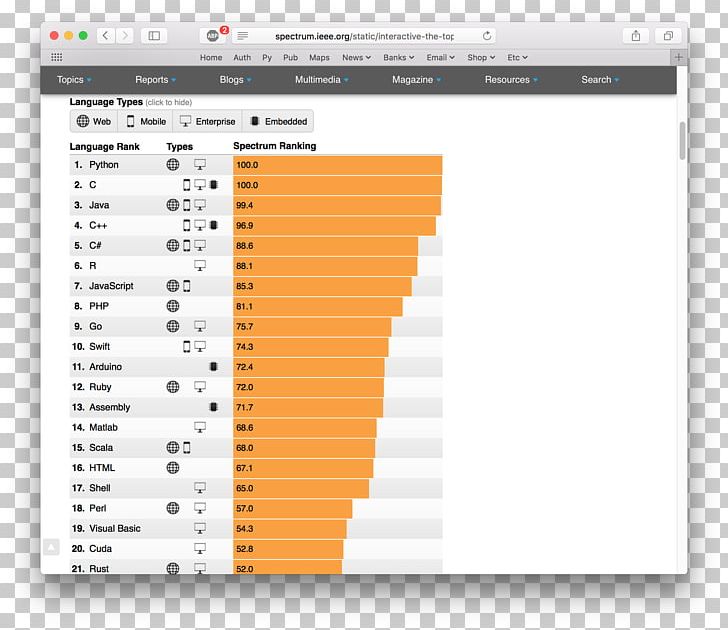This screenshot has height=630, width=728.
Task: Open the Shop bookmarks folder
Action: 481,58
